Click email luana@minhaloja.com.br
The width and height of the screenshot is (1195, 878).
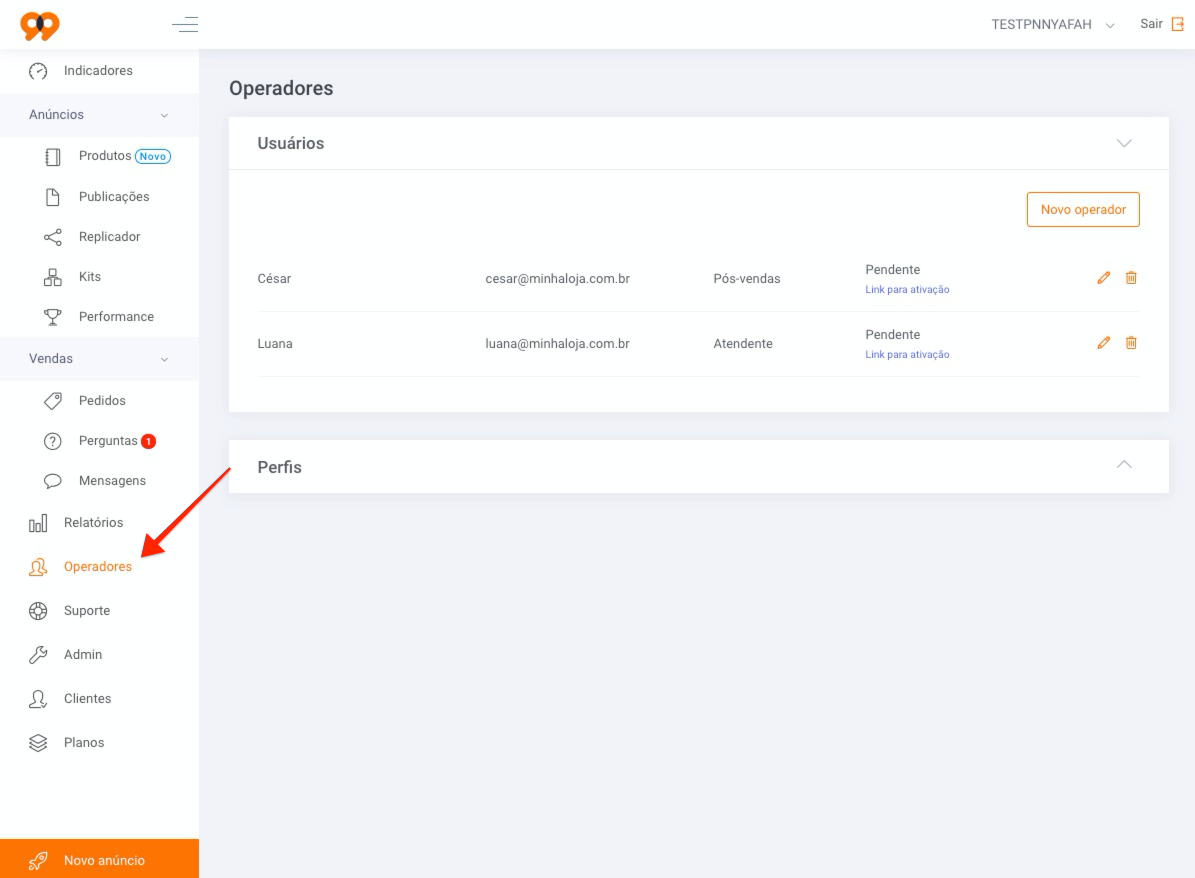(x=557, y=344)
